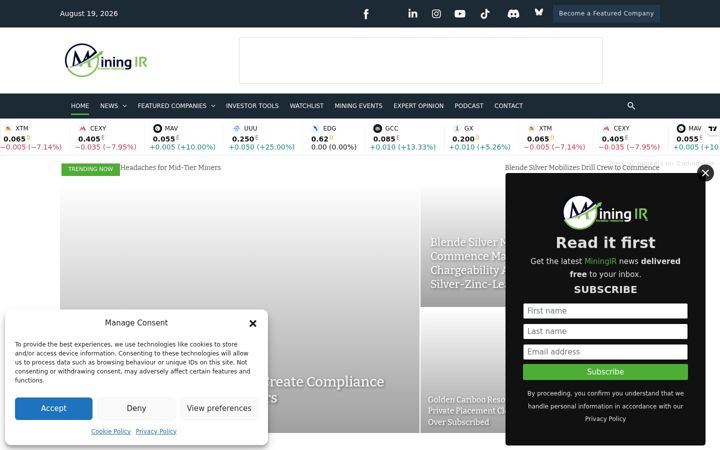Open the UUU ticker quote
Image resolution: width=720 pixels, height=450 pixels.
pyautogui.click(x=262, y=137)
